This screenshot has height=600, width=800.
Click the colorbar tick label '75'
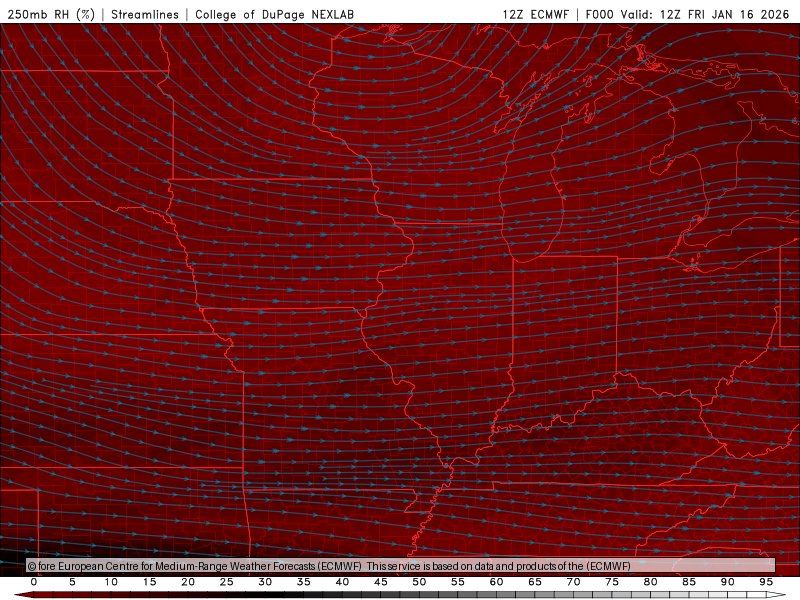click(x=612, y=582)
